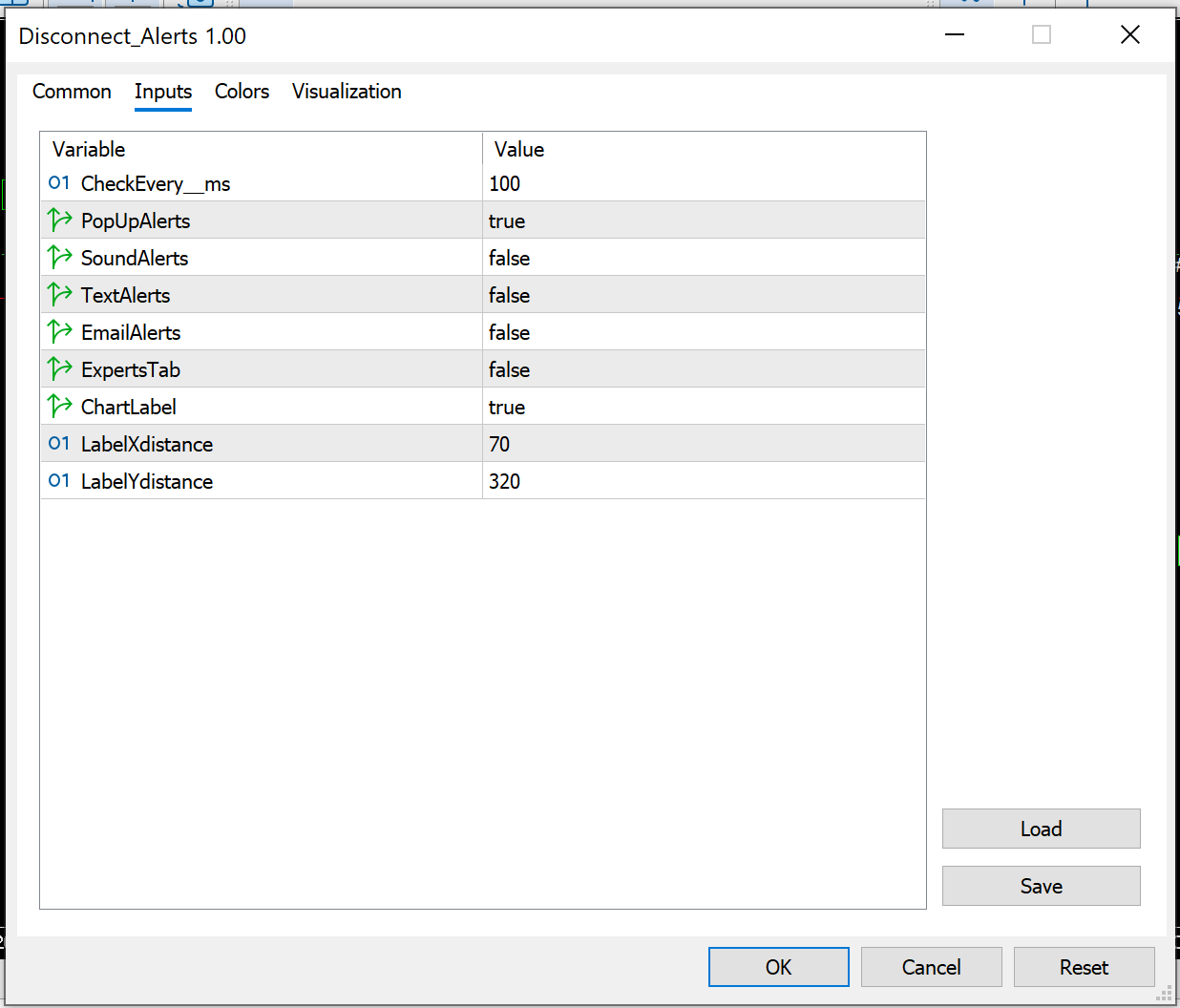This screenshot has width=1180, height=1008.
Task: Load saved input settings
Action: pyautogui.click(x=1041, y=829)
